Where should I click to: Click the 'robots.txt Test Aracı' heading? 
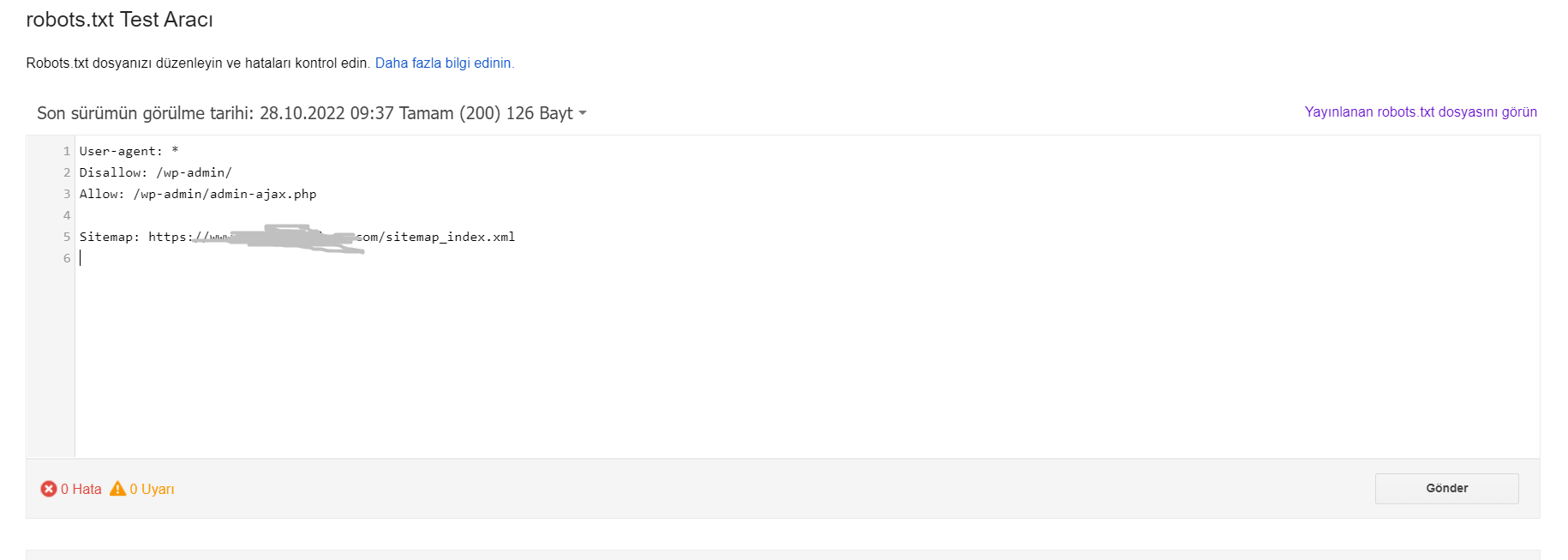pyautogui.click(x=119, y=20)
